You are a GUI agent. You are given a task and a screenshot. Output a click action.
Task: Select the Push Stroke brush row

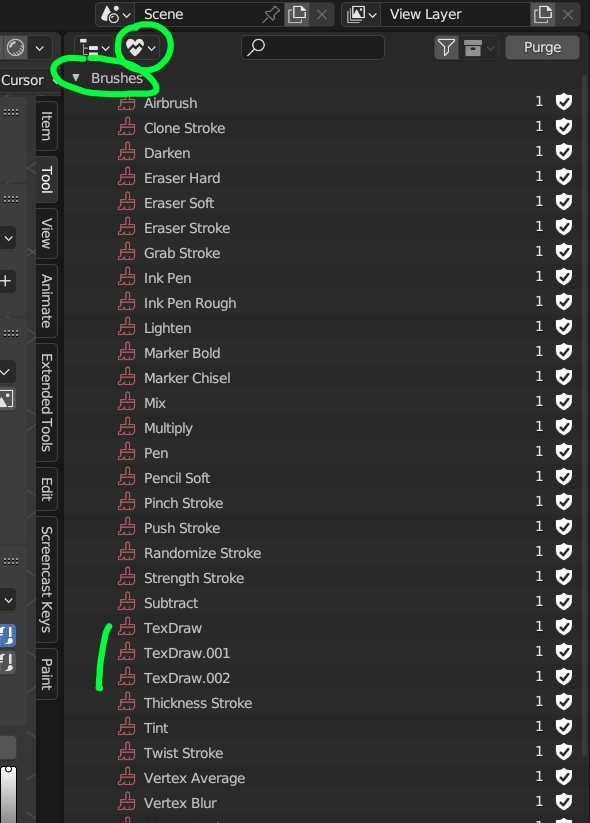[x=322, y=528]
